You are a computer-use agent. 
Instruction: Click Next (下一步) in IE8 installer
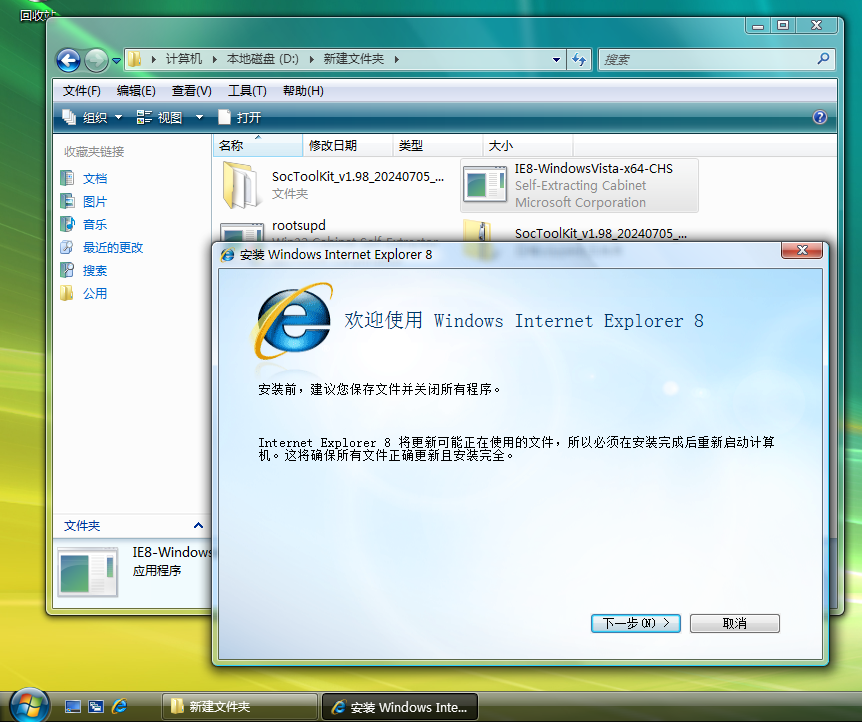pos(636,623)
